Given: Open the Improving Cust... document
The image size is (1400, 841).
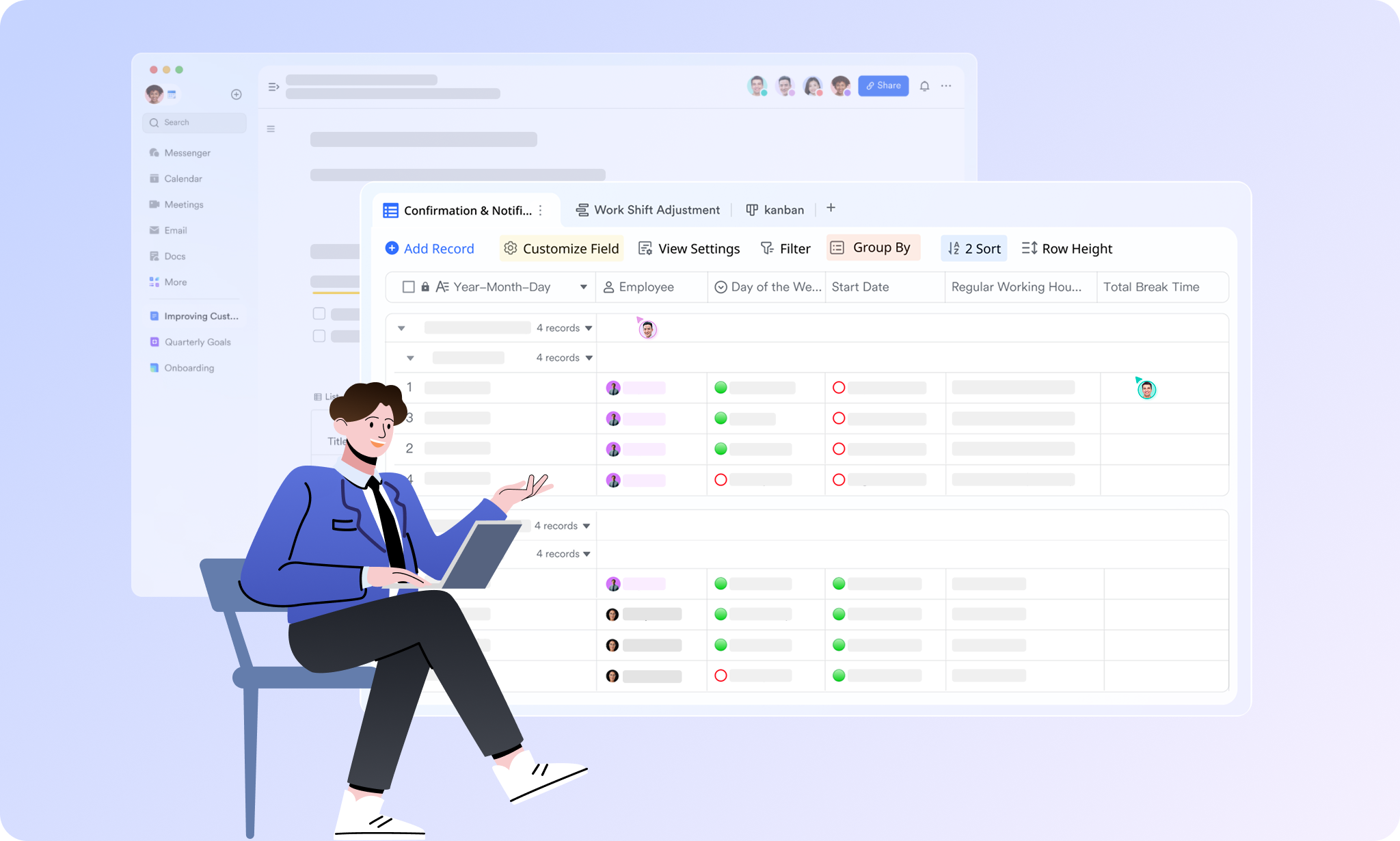Looking at the screenshot, I should [194, 316].
